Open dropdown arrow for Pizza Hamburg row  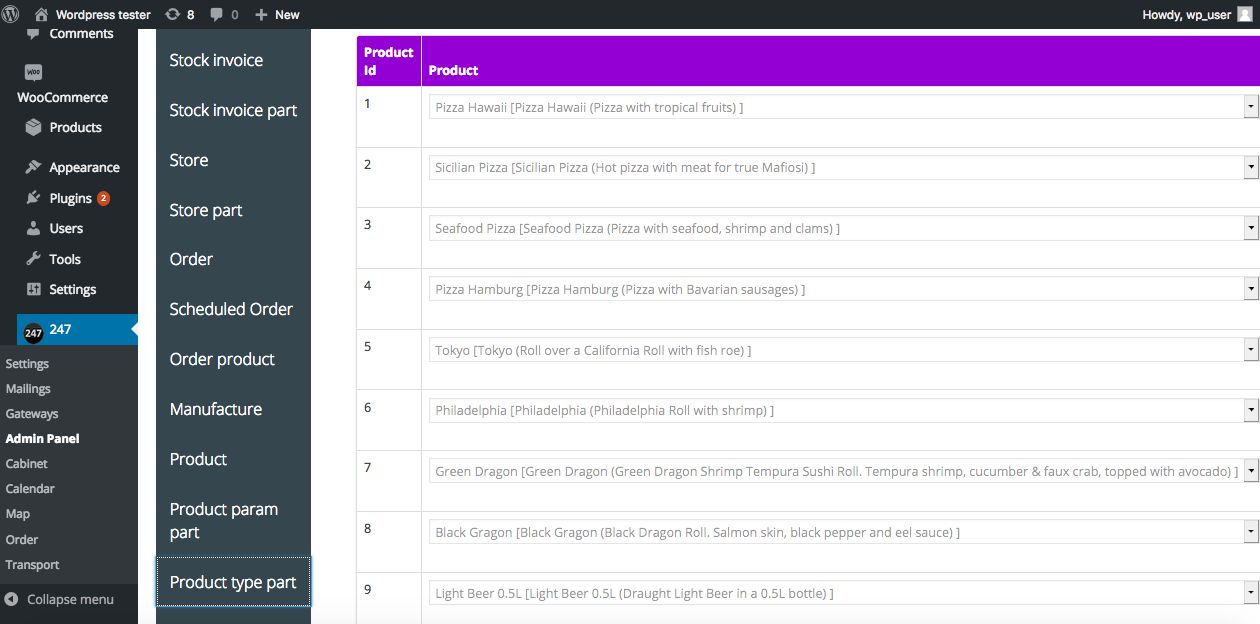1250,289
